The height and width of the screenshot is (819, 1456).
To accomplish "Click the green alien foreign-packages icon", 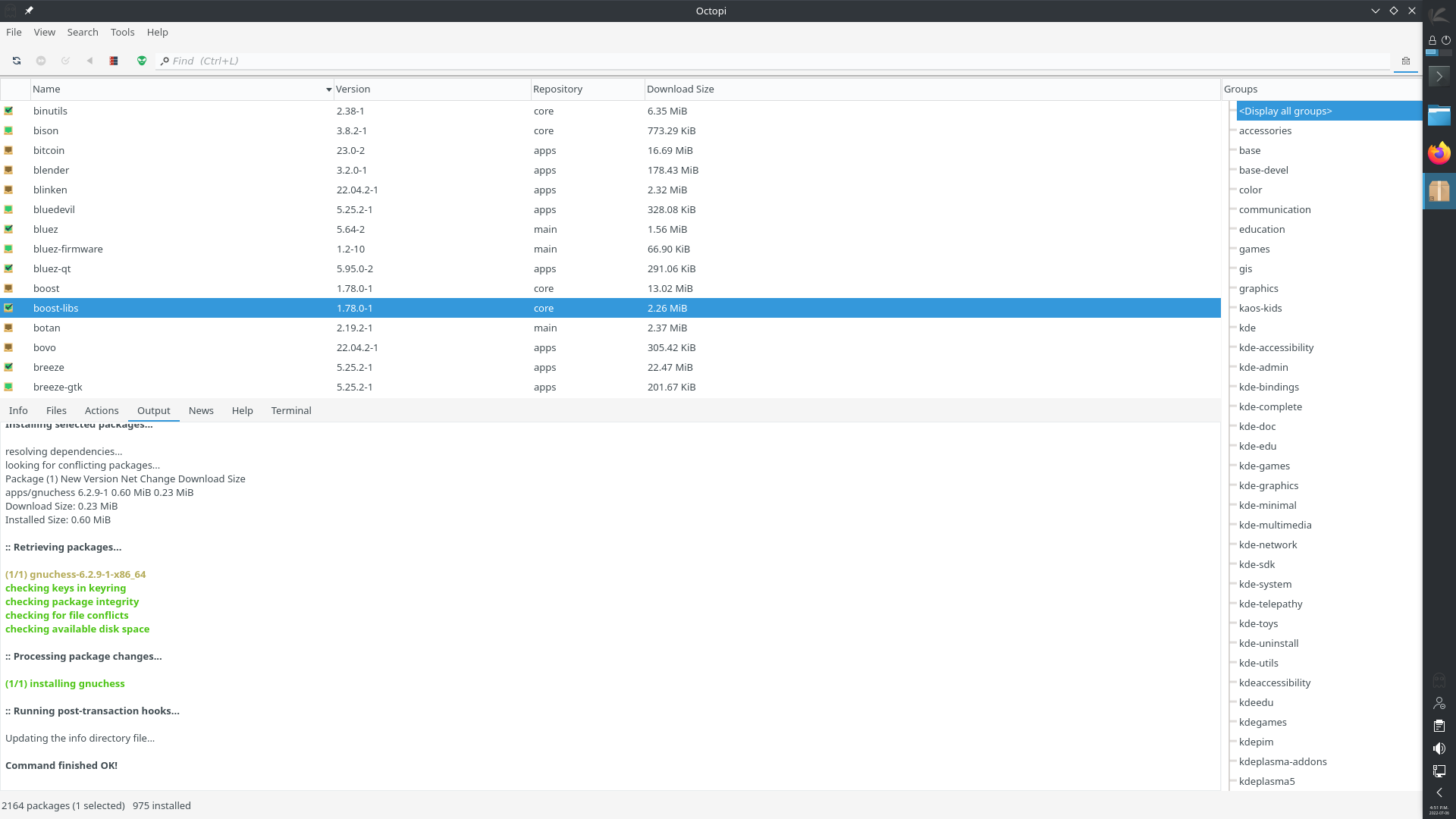I will point(142,61).
